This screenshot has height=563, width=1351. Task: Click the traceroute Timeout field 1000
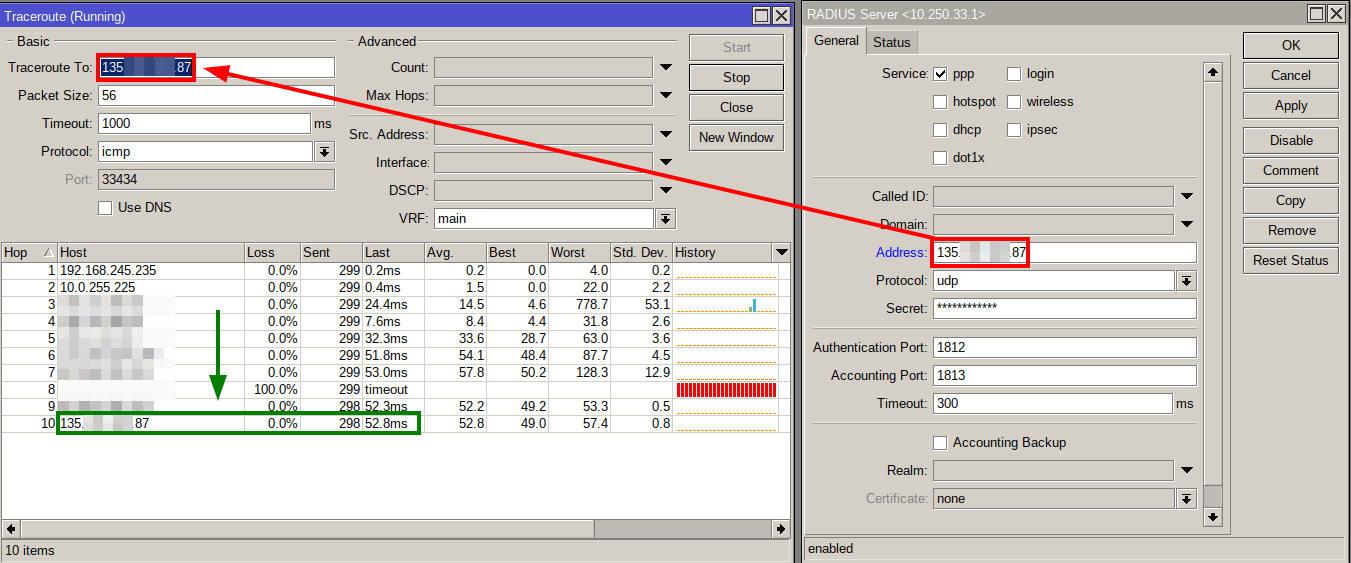(204, 124)
